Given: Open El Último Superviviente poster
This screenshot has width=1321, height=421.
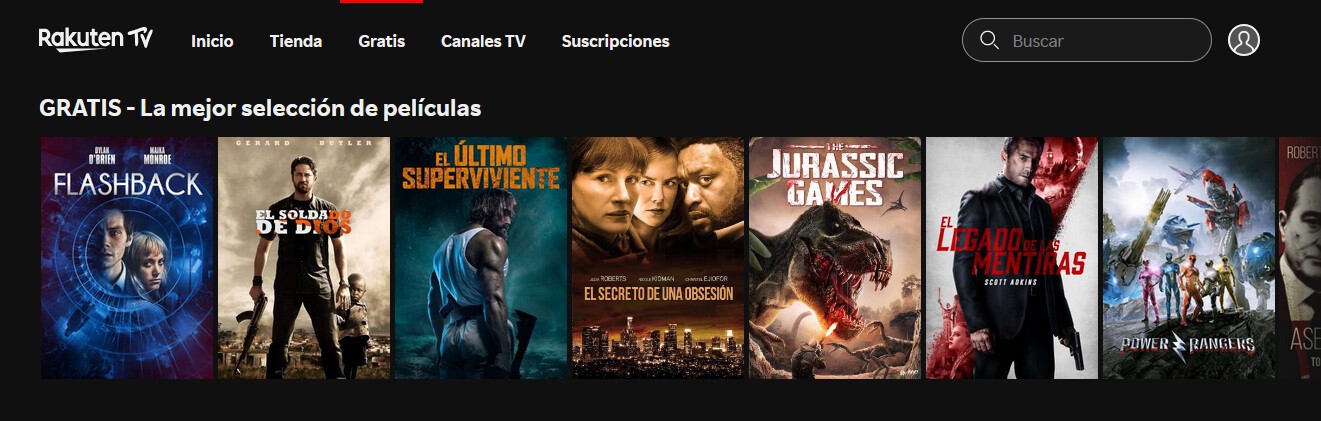Looking at the screenshot, I should pyautogui.click(x=481, y=258).
